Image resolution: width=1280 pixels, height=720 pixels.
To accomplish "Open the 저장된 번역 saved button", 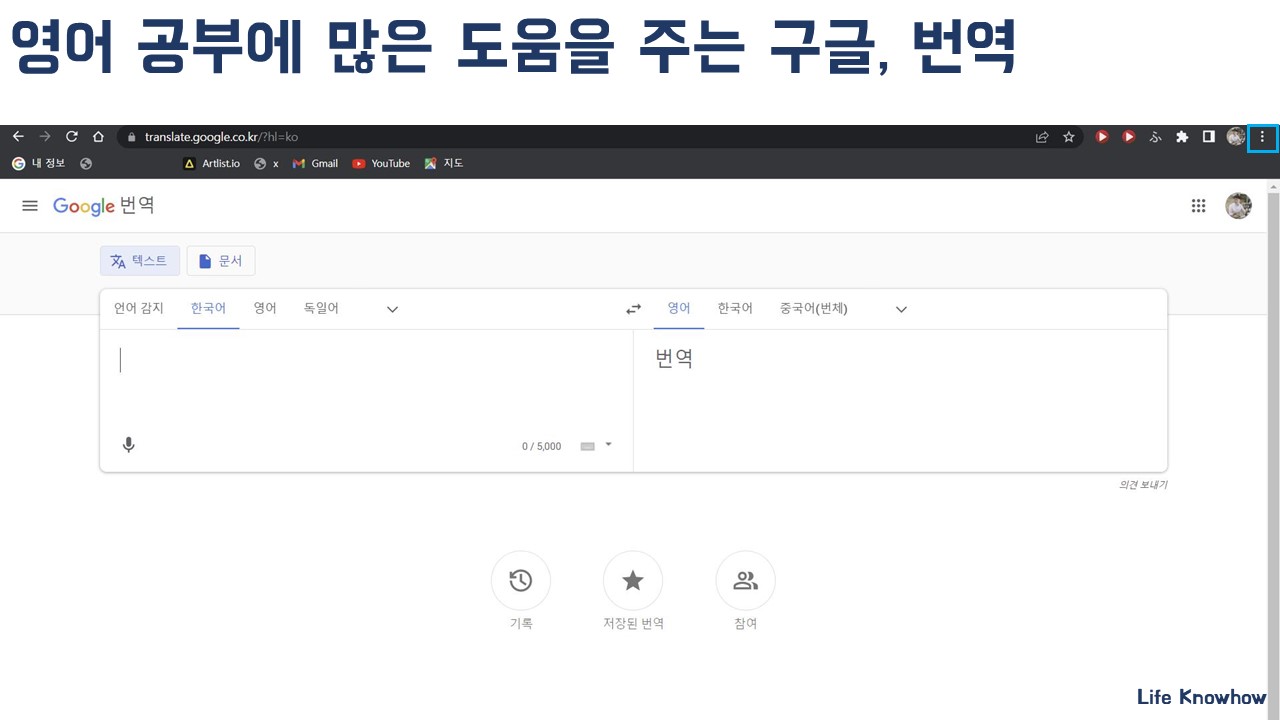I will click(633, 581).
